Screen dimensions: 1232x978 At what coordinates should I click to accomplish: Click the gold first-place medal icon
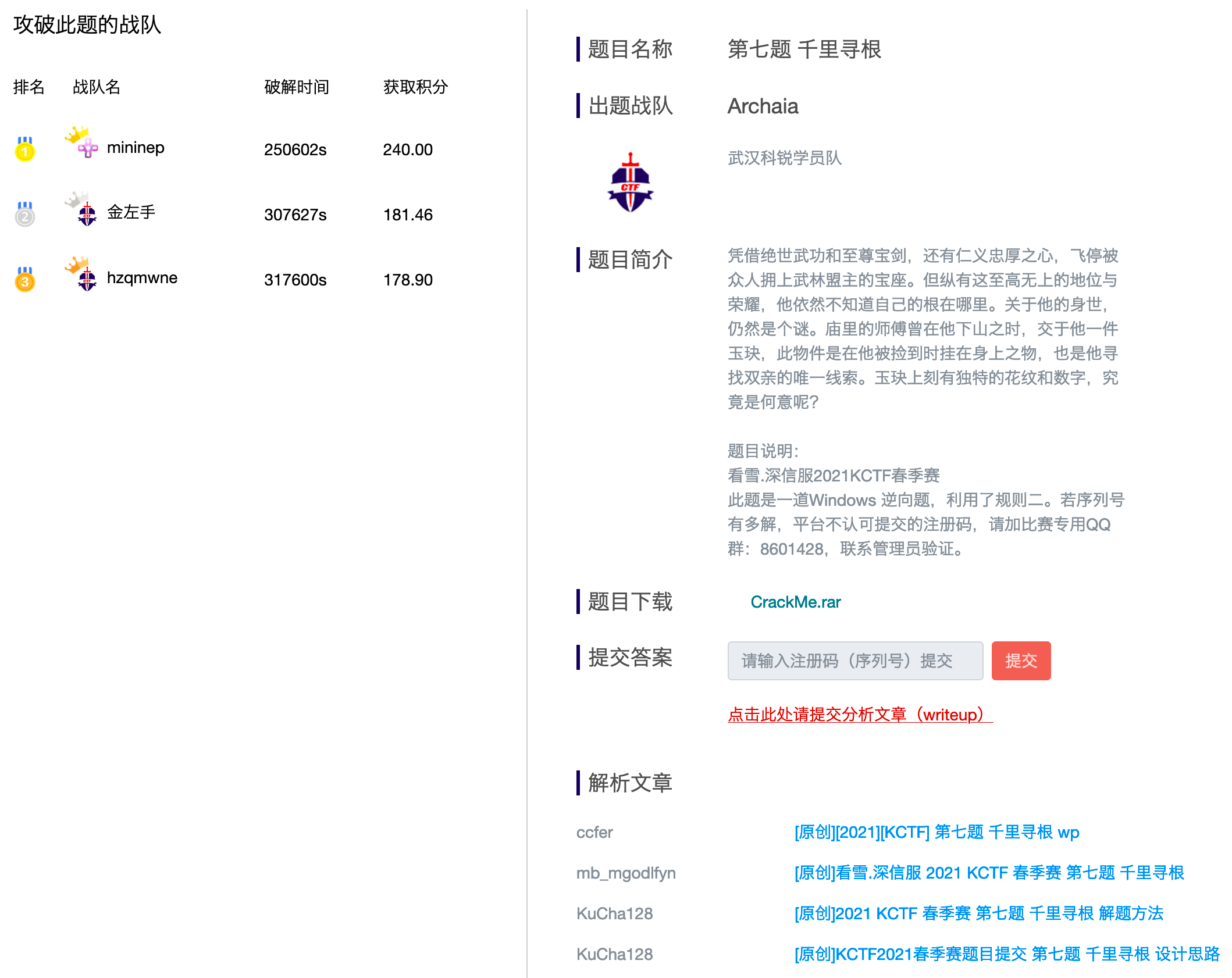coord(24,149)
